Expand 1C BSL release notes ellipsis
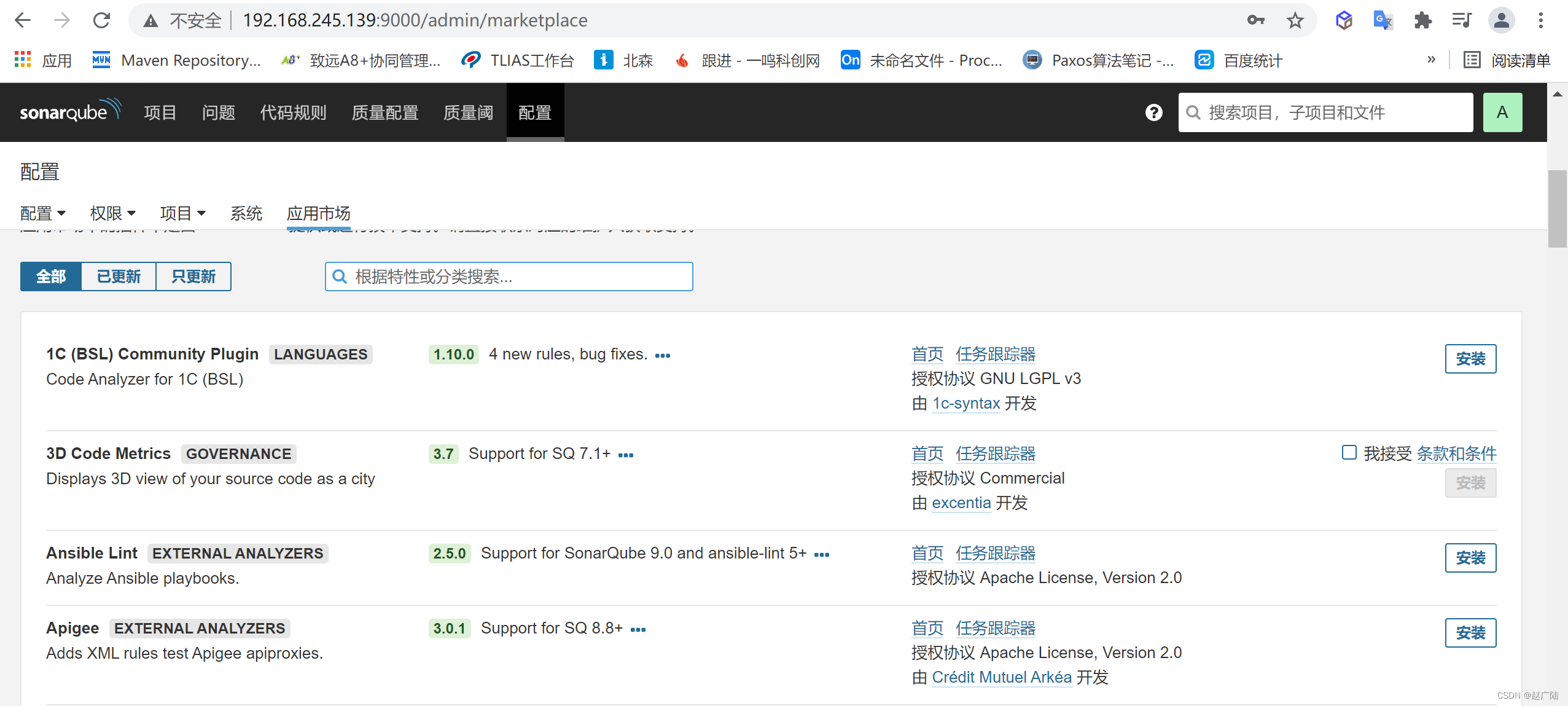 pos(662,355)
